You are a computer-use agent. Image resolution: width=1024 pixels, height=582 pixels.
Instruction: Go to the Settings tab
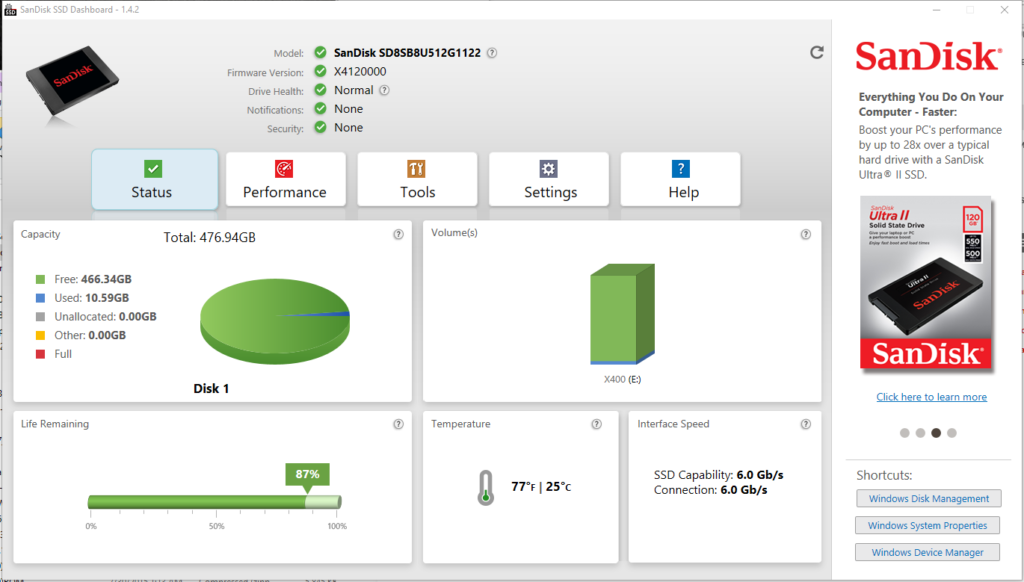tap(549, 179)
